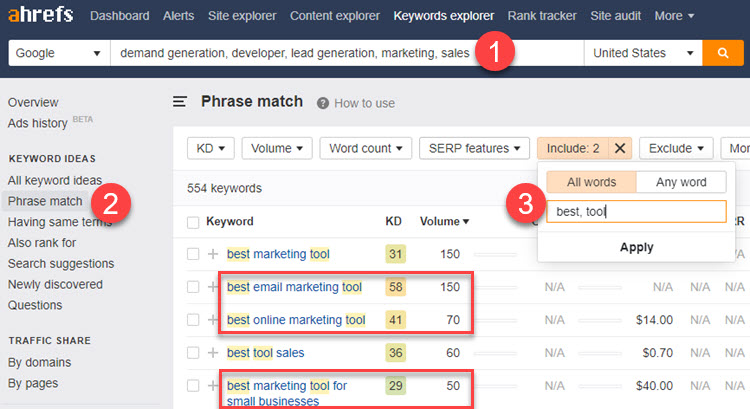The height and width of the screenshot is (409, 750).
Task: Click plus icon next to best tool sales
Action: [213, 353]
